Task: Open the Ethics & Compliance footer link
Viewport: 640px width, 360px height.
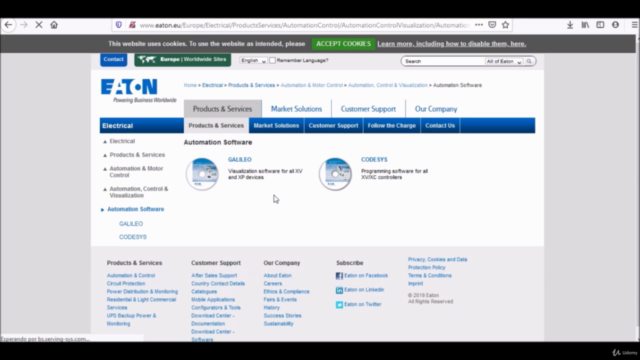Action: 287,291
